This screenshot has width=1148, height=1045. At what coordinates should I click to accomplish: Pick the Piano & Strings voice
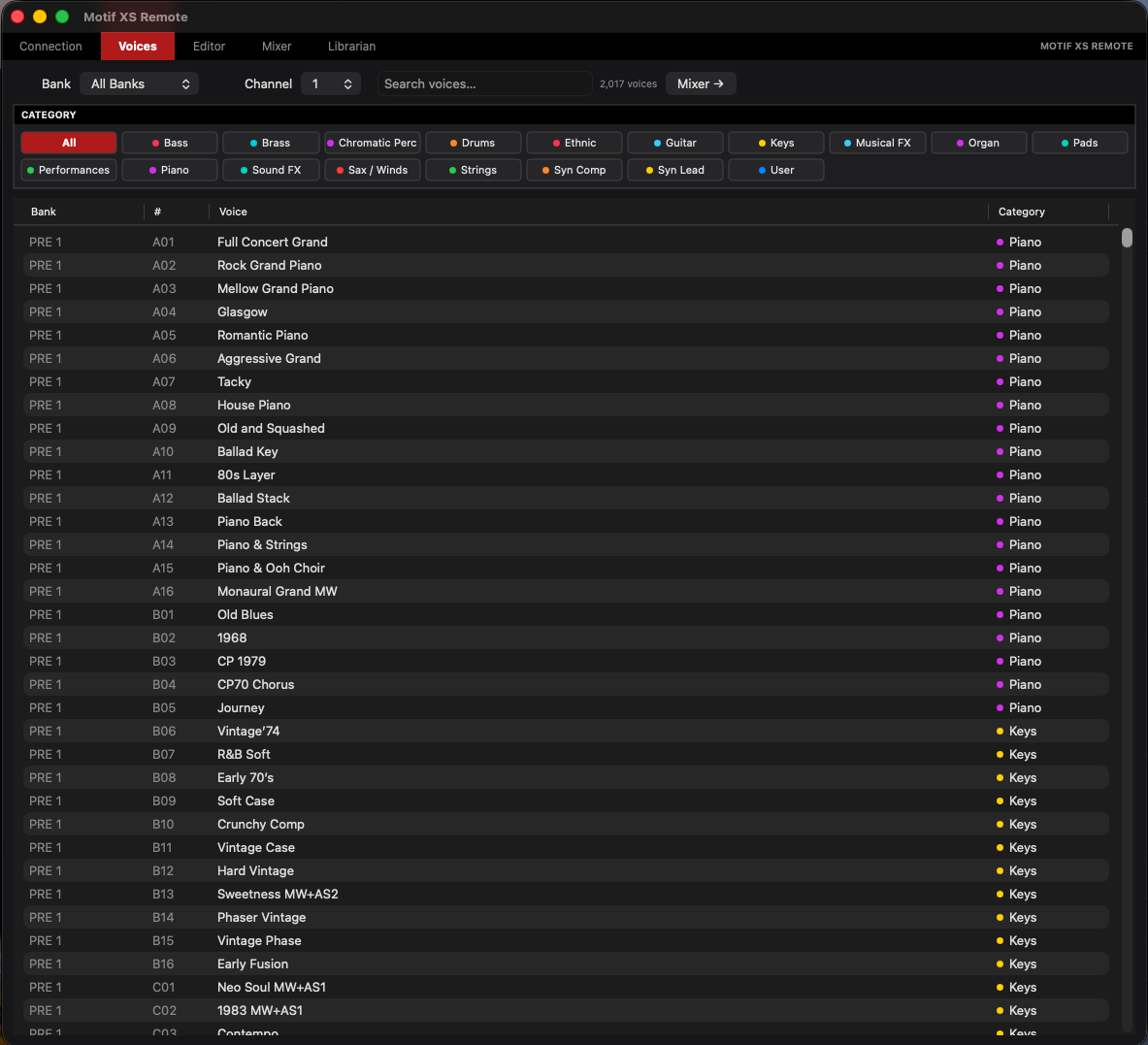pos(565,545)
